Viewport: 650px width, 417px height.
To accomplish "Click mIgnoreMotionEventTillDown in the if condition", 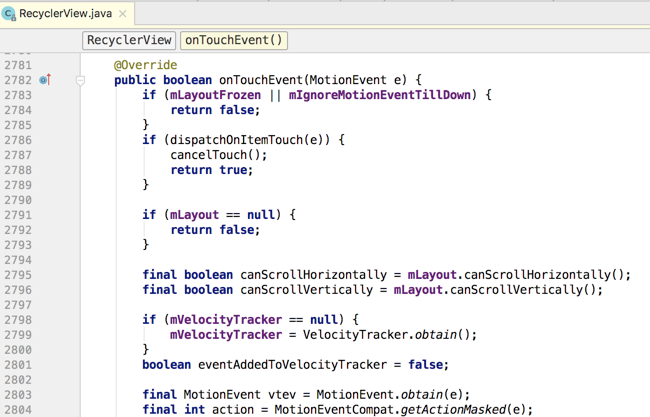I will click(380, 95).
